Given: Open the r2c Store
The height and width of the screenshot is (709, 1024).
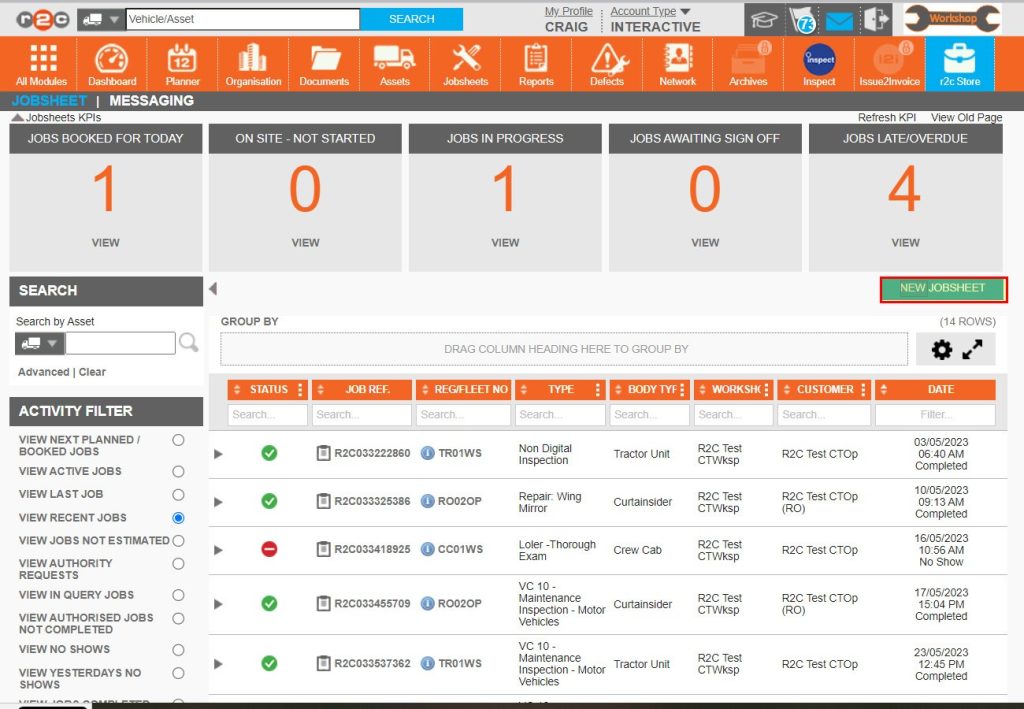Looking at the screenshot, I should pyautogui.click(x=959, y=63).
